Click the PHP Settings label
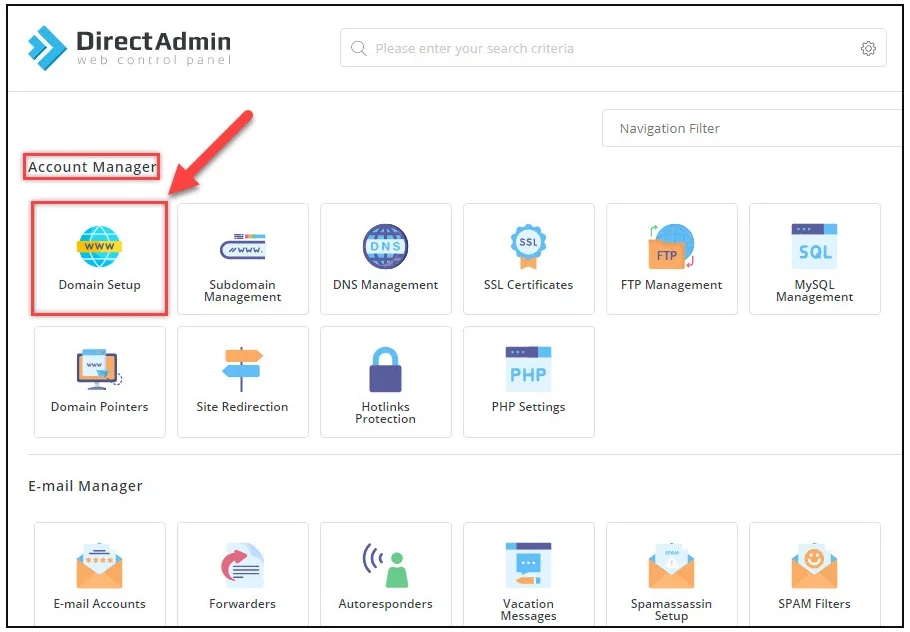Image resolution: width=910 pixels, height=632 pixels. [x=528, y=407]
